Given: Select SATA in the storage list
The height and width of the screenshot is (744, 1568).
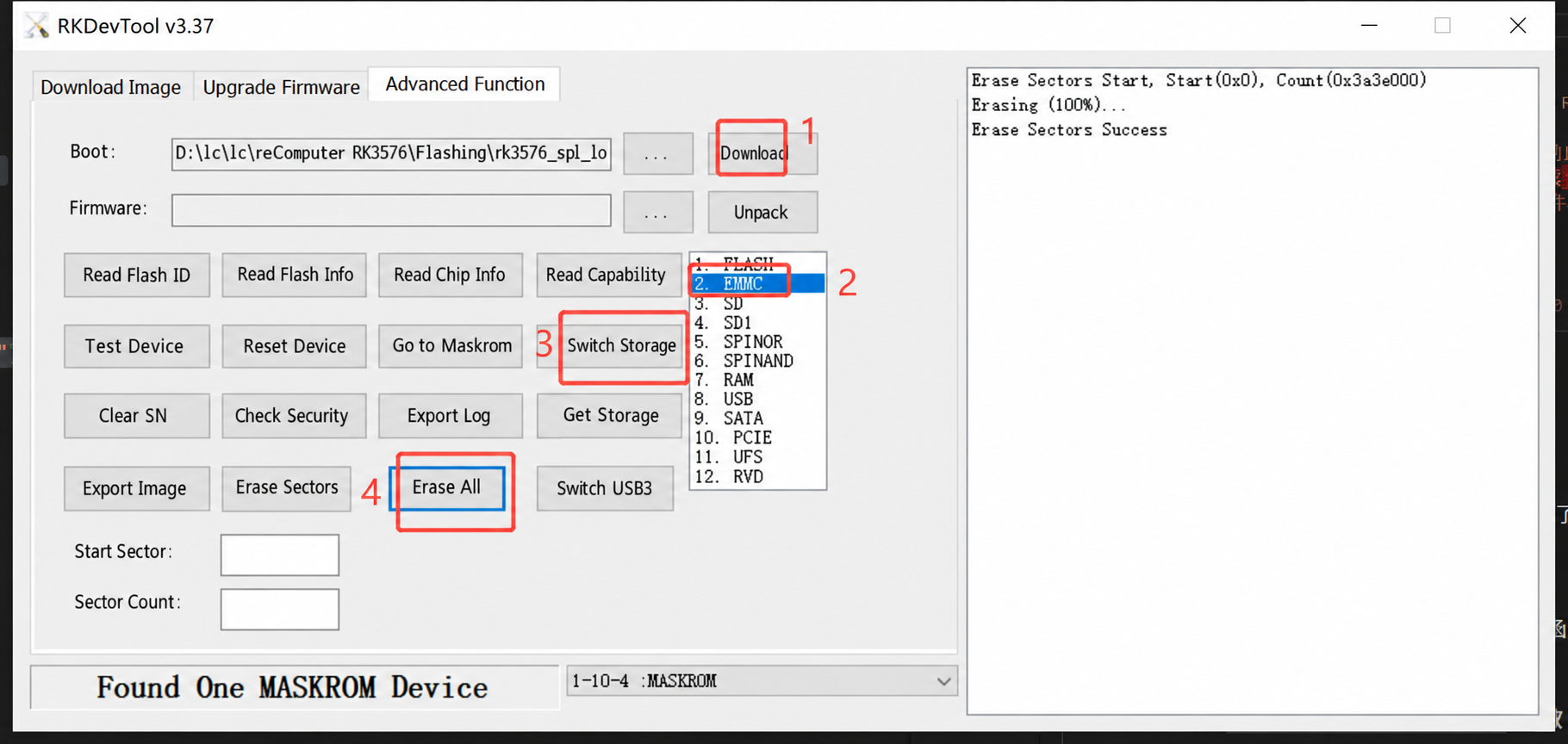Looking at the screenshot, I should (757, 418).
